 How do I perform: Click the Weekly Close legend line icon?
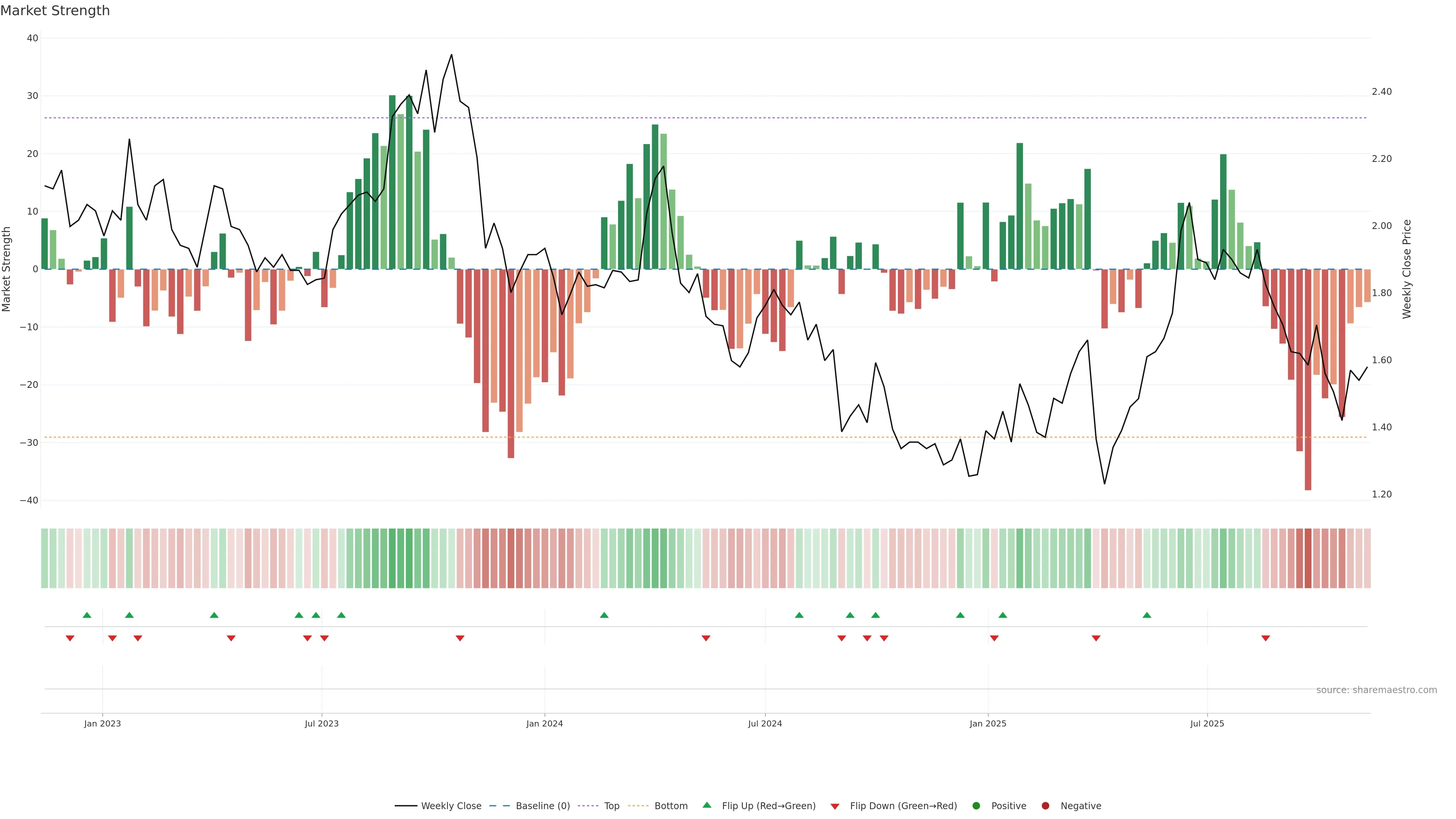coord(405,806)
